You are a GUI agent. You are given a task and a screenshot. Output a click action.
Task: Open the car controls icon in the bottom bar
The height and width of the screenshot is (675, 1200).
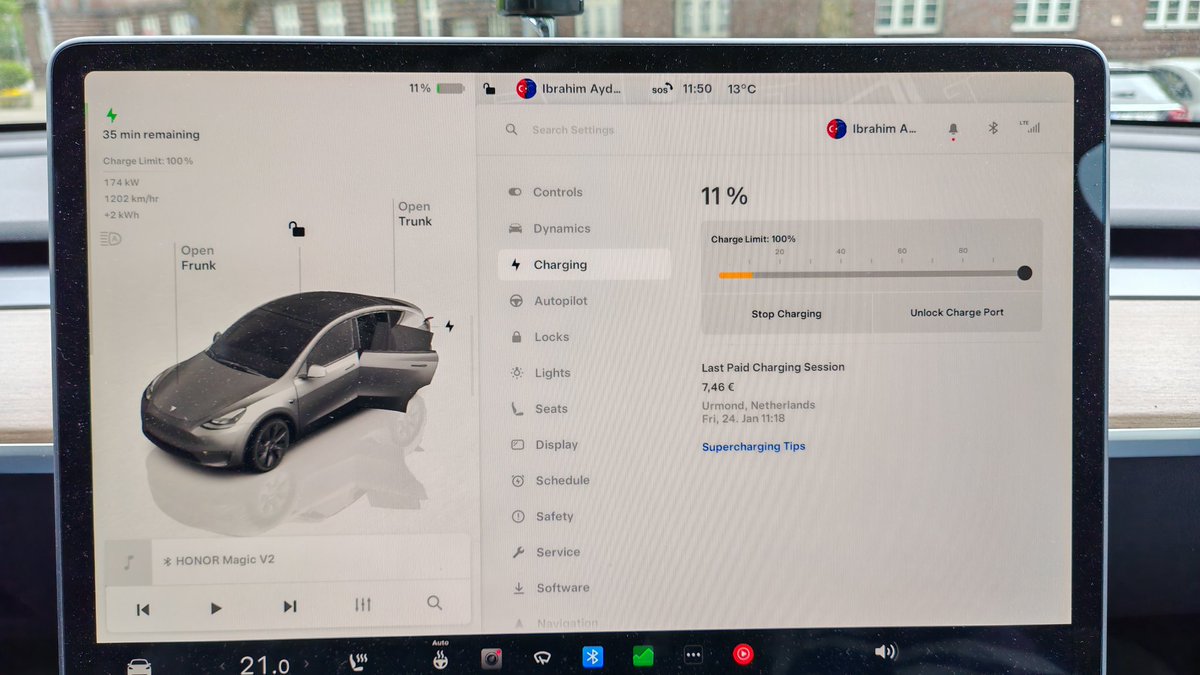[139, 666]
